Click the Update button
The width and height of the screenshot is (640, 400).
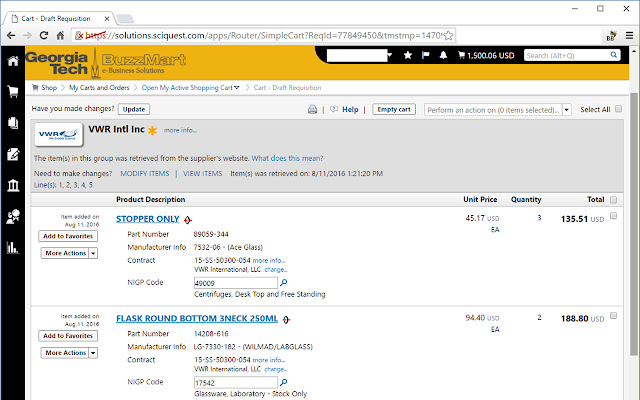coord(134,109)
